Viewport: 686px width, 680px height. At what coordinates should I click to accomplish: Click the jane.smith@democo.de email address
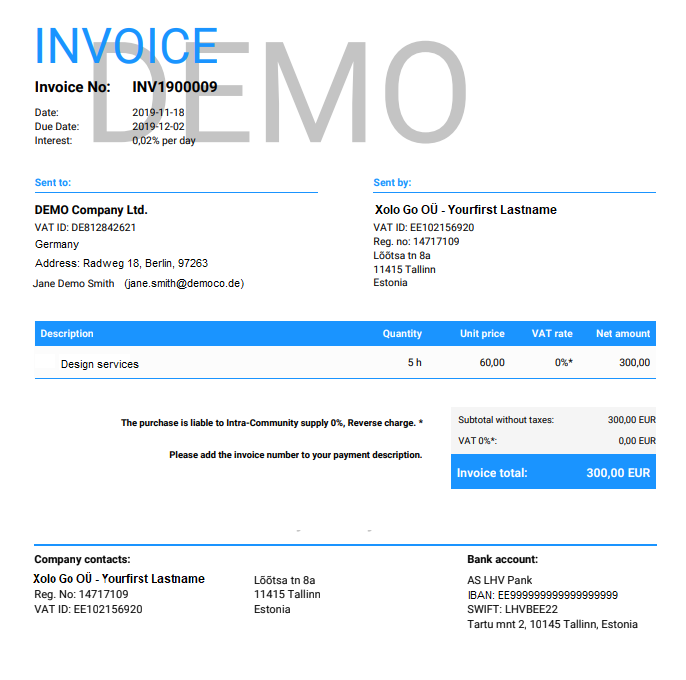[x=184, y=283]
